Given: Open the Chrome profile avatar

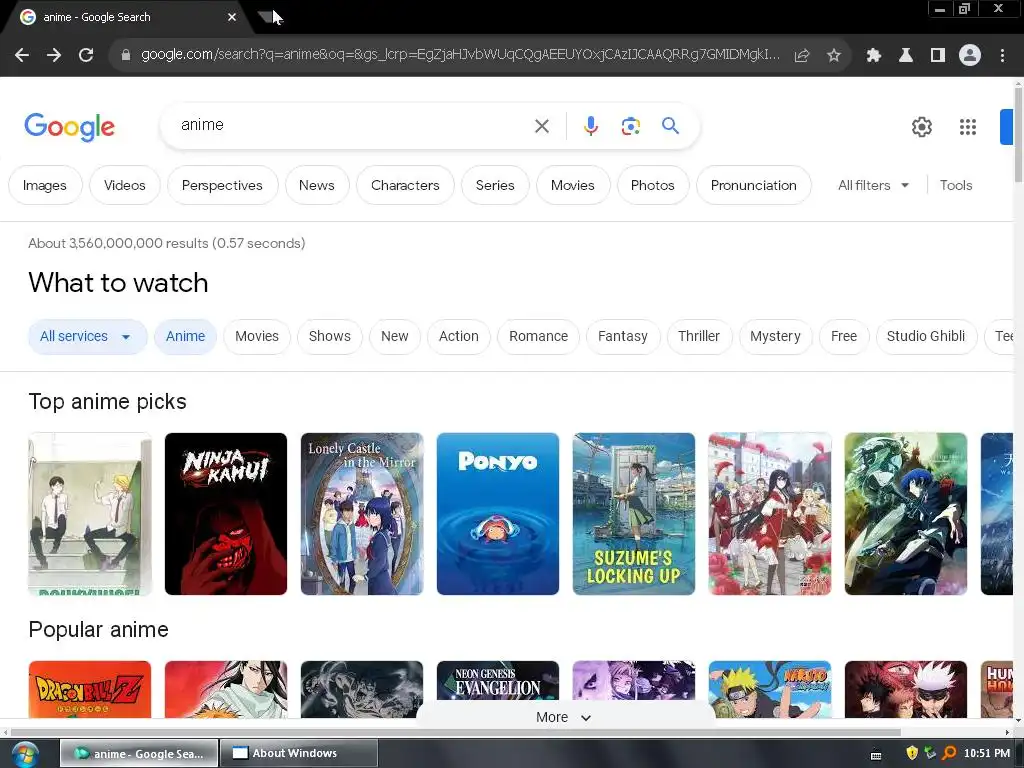Looking at the screenshot, I should [970, 56].
